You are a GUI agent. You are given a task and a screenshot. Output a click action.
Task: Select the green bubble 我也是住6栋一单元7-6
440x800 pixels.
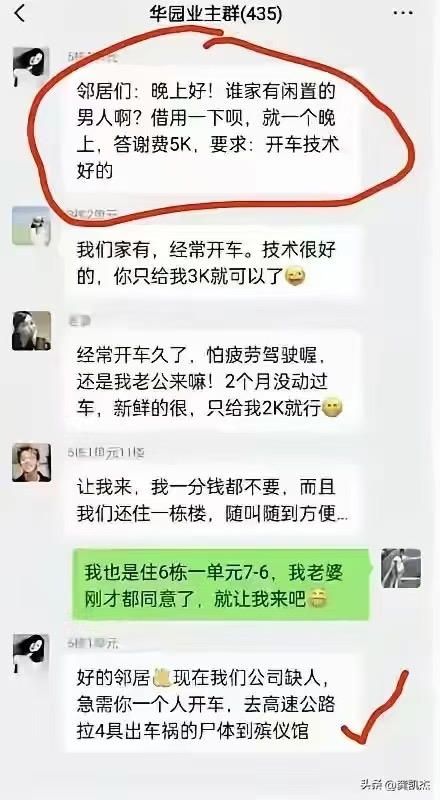[221, 585]
